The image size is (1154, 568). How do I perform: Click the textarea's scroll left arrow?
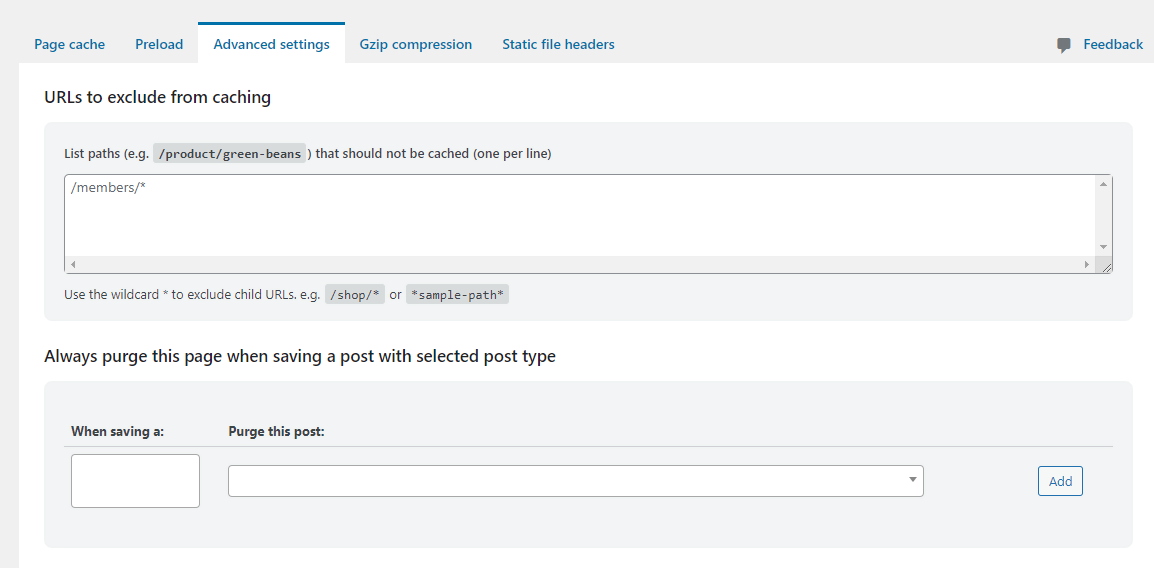click(x=73, y=265)
